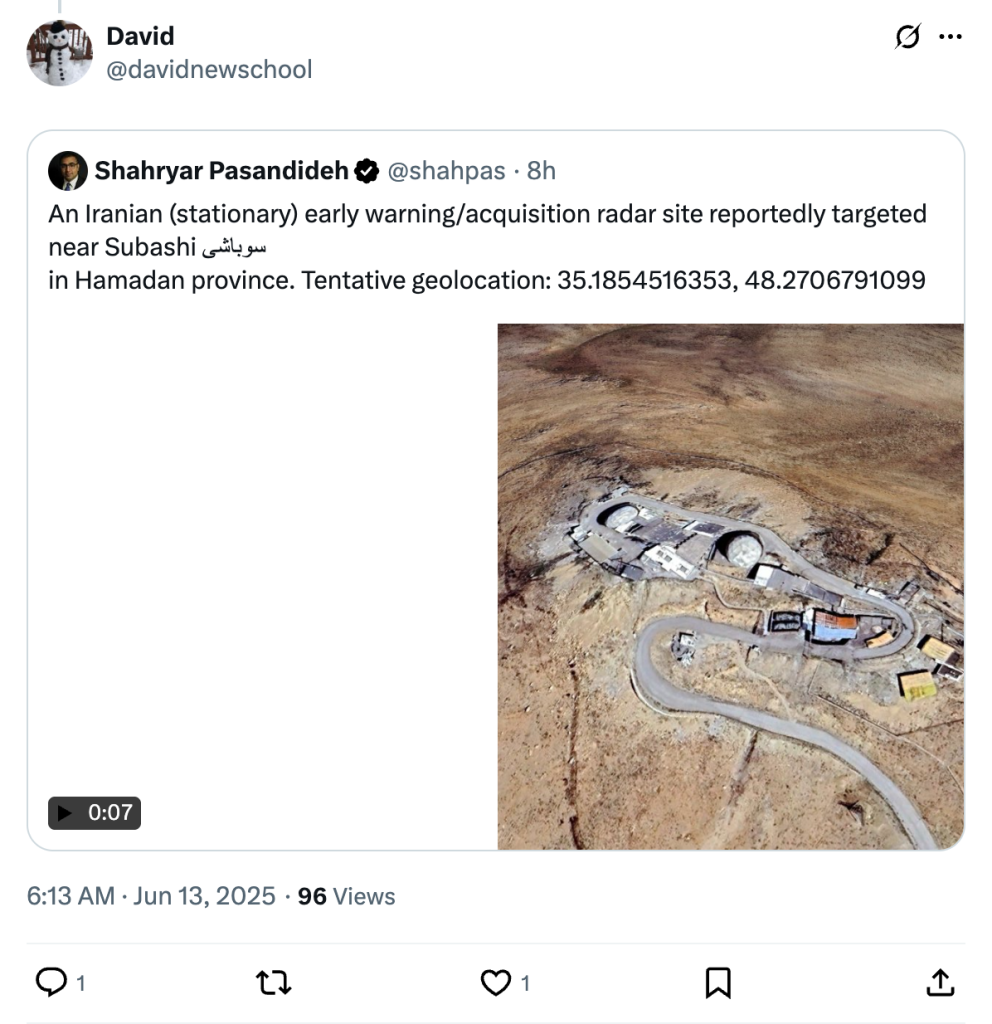Click the verified badge next to Shahryar Pasandideh
Image resolution: width=992 pixels, height=1024 pixels.
point(367,171)
